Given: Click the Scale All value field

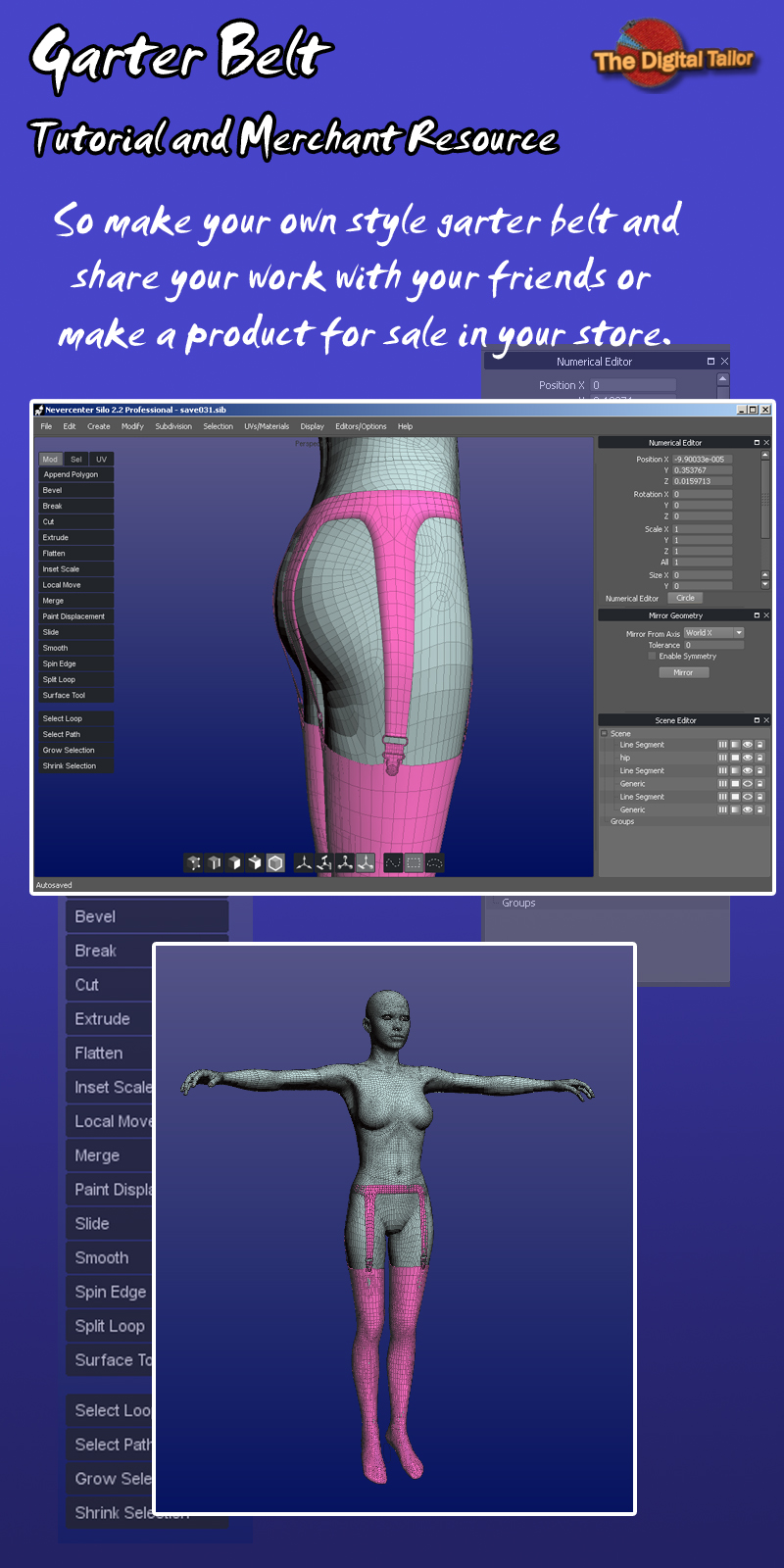Looking at the screenshot, I should pyautogui.click(x=702, y=562).
